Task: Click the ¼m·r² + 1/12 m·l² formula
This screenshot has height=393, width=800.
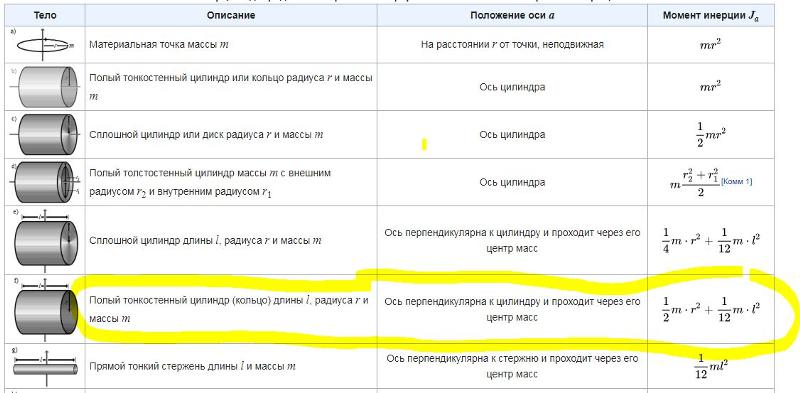Action: coord(711,240)
